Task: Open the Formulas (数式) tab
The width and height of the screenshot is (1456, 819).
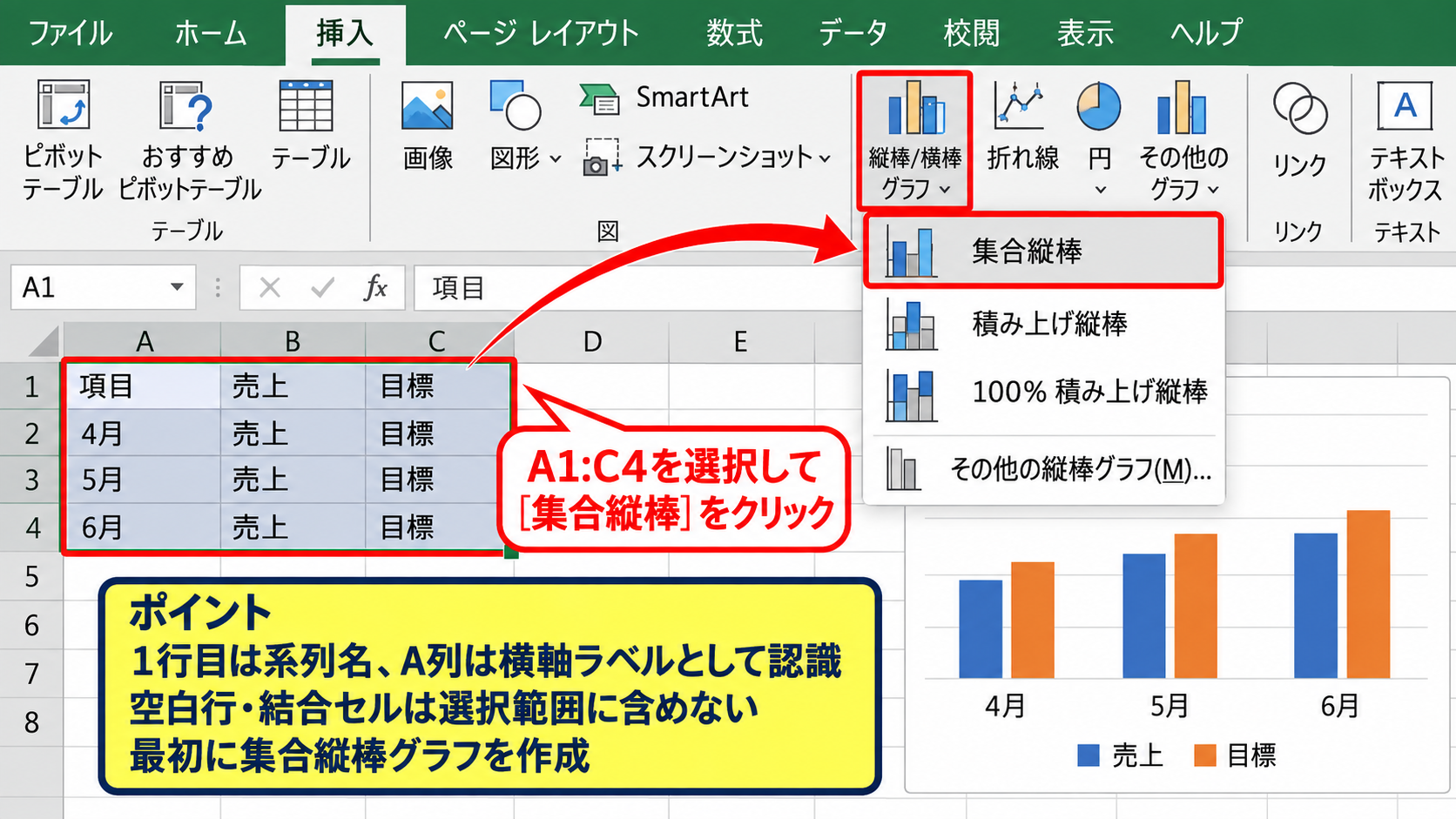Action: 734,33
